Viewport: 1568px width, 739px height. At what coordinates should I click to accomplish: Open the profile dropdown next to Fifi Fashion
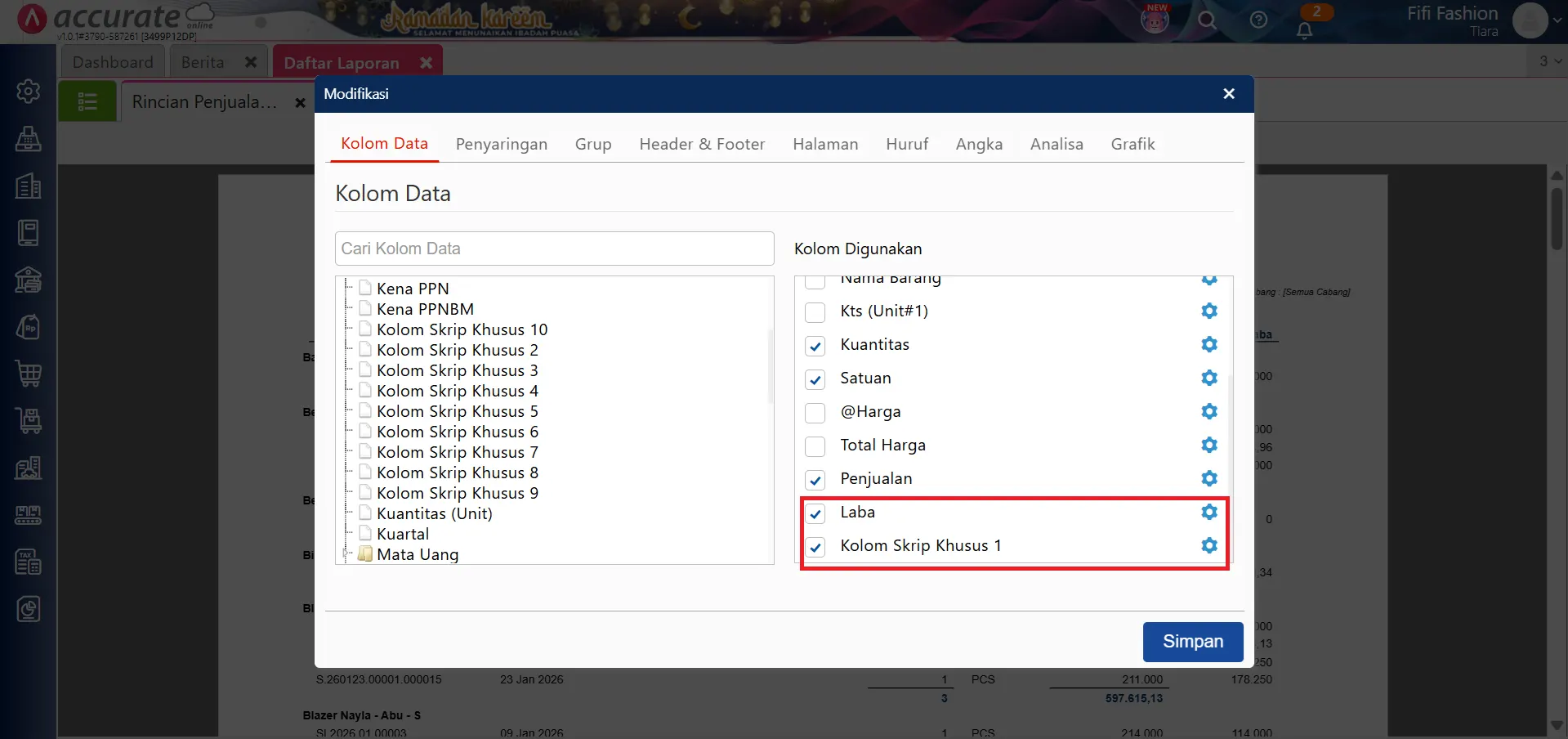(1559, 21)
